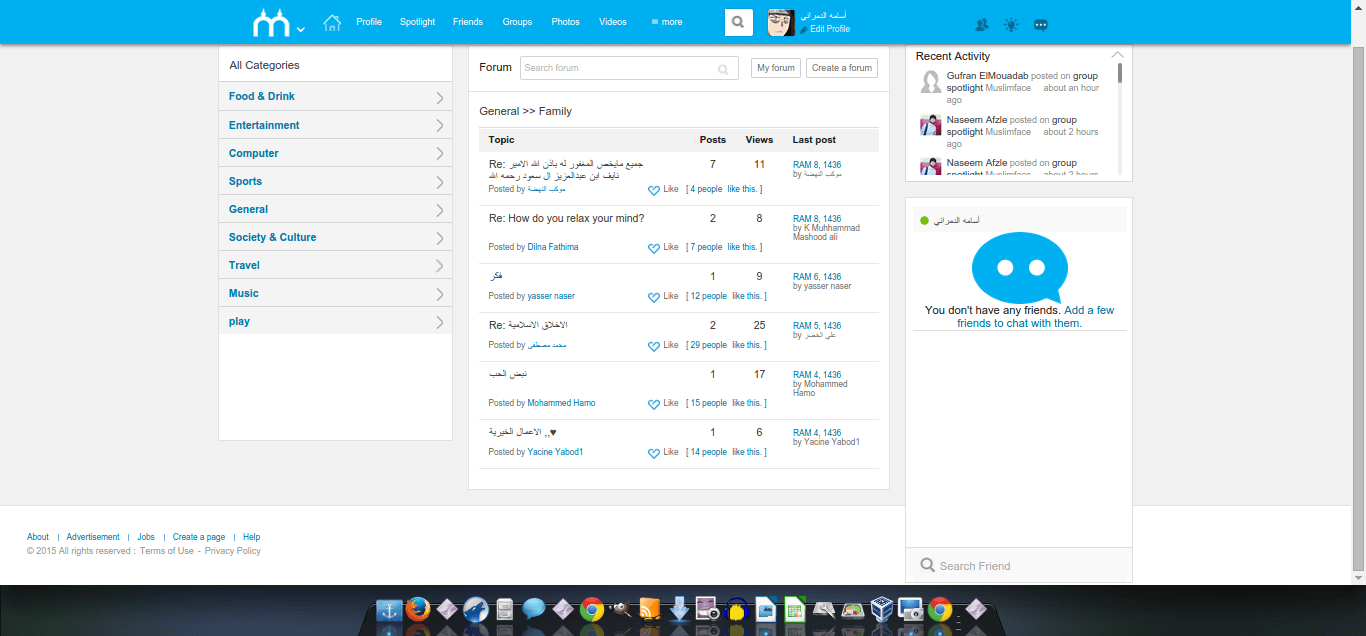Click the 'Search forum' input field
The height and width of the screenshot is (636, 1366).
pyautogui.click(x=618, y=68)
